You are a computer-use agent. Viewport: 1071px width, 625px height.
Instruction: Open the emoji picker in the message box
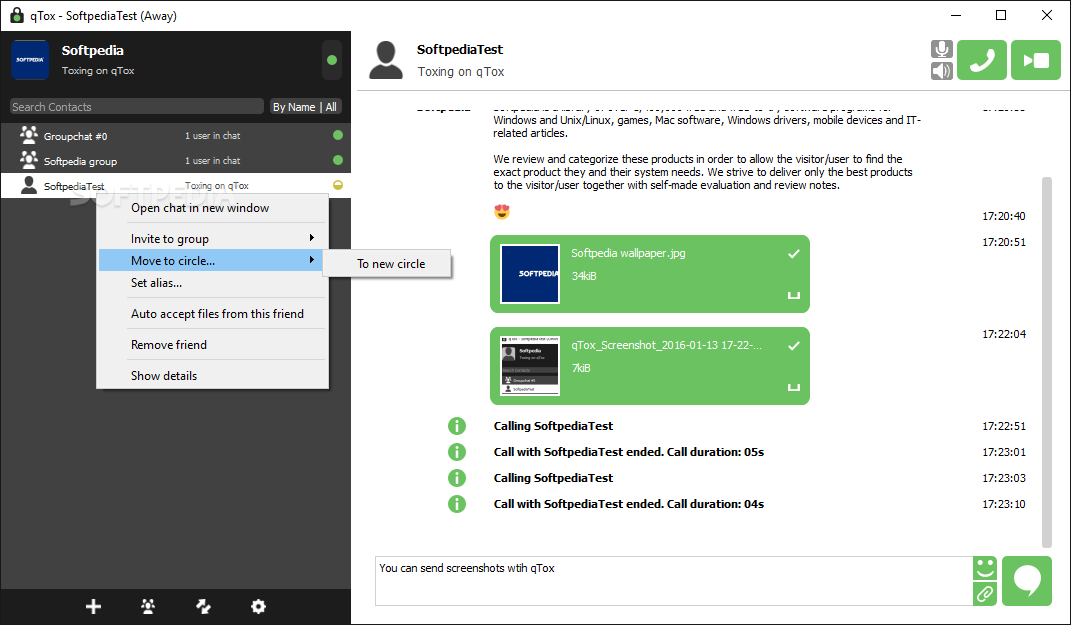(984, 568)
